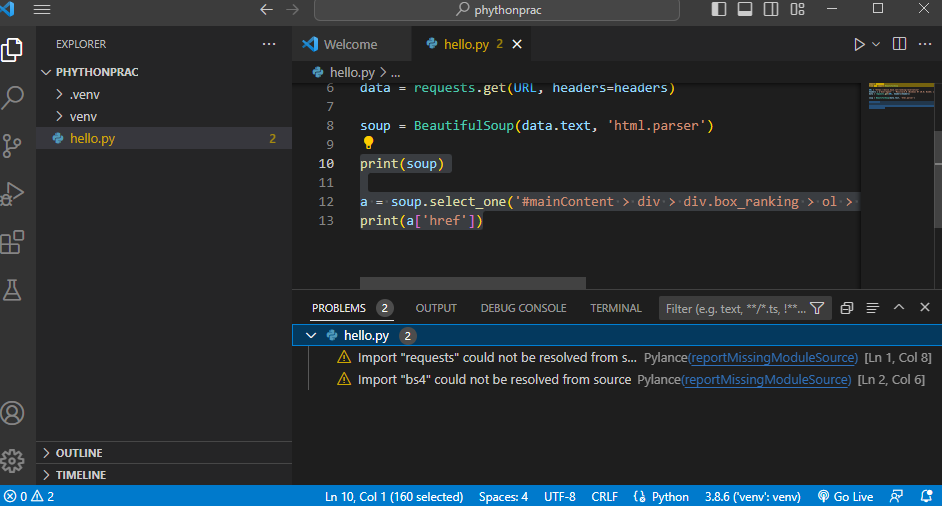Close the bottom panel

925,307
